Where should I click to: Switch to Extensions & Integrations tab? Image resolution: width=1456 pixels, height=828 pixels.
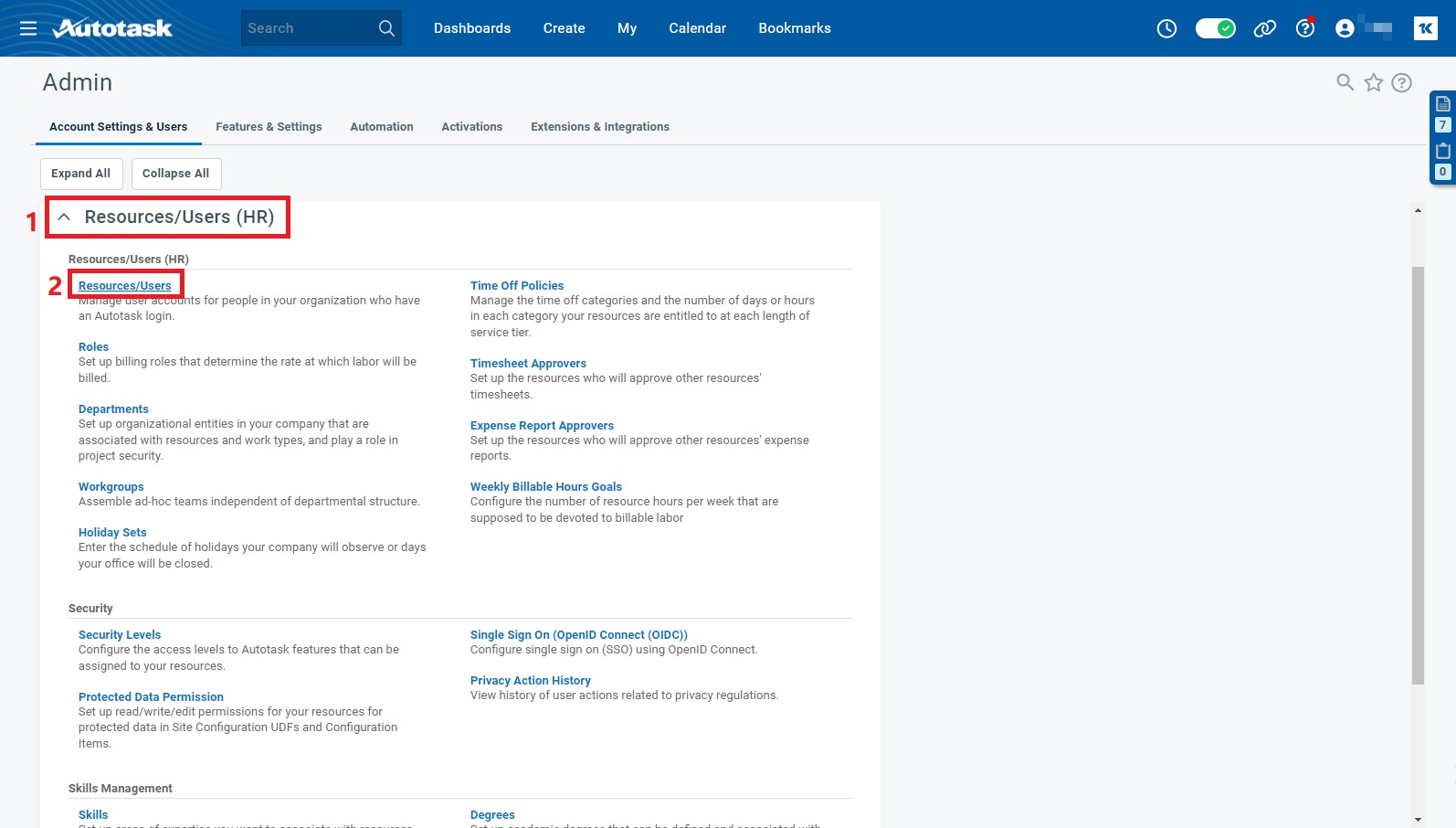tap(599, 127)
